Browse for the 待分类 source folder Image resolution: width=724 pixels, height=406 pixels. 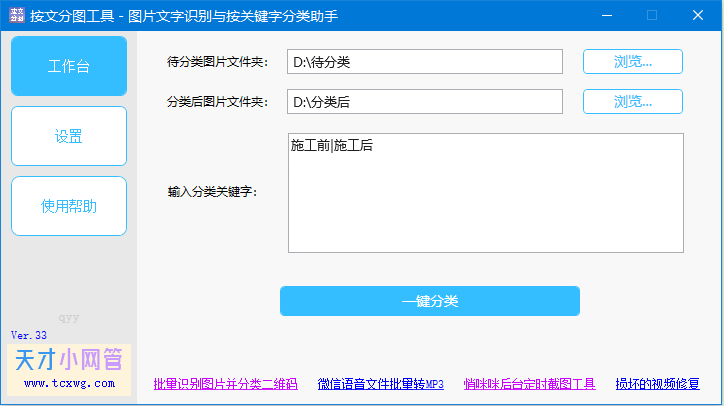(632, 61)
